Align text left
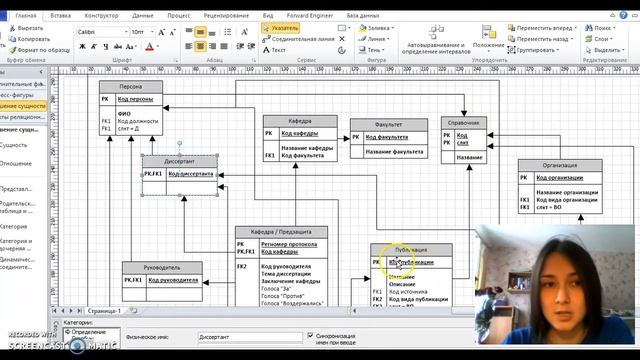This screenshot has height=360, width=640. click(x=189, y=47)
